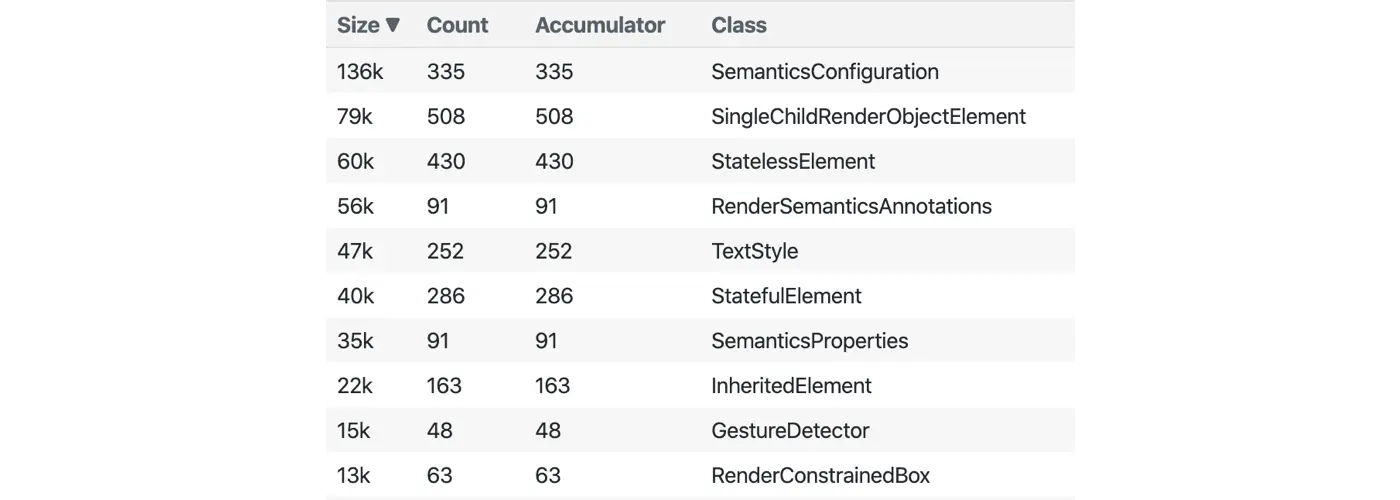Click the 47k size cell for TextStyle
Image resolution: width=1400 pixels, height=500 pixels.
355,252
